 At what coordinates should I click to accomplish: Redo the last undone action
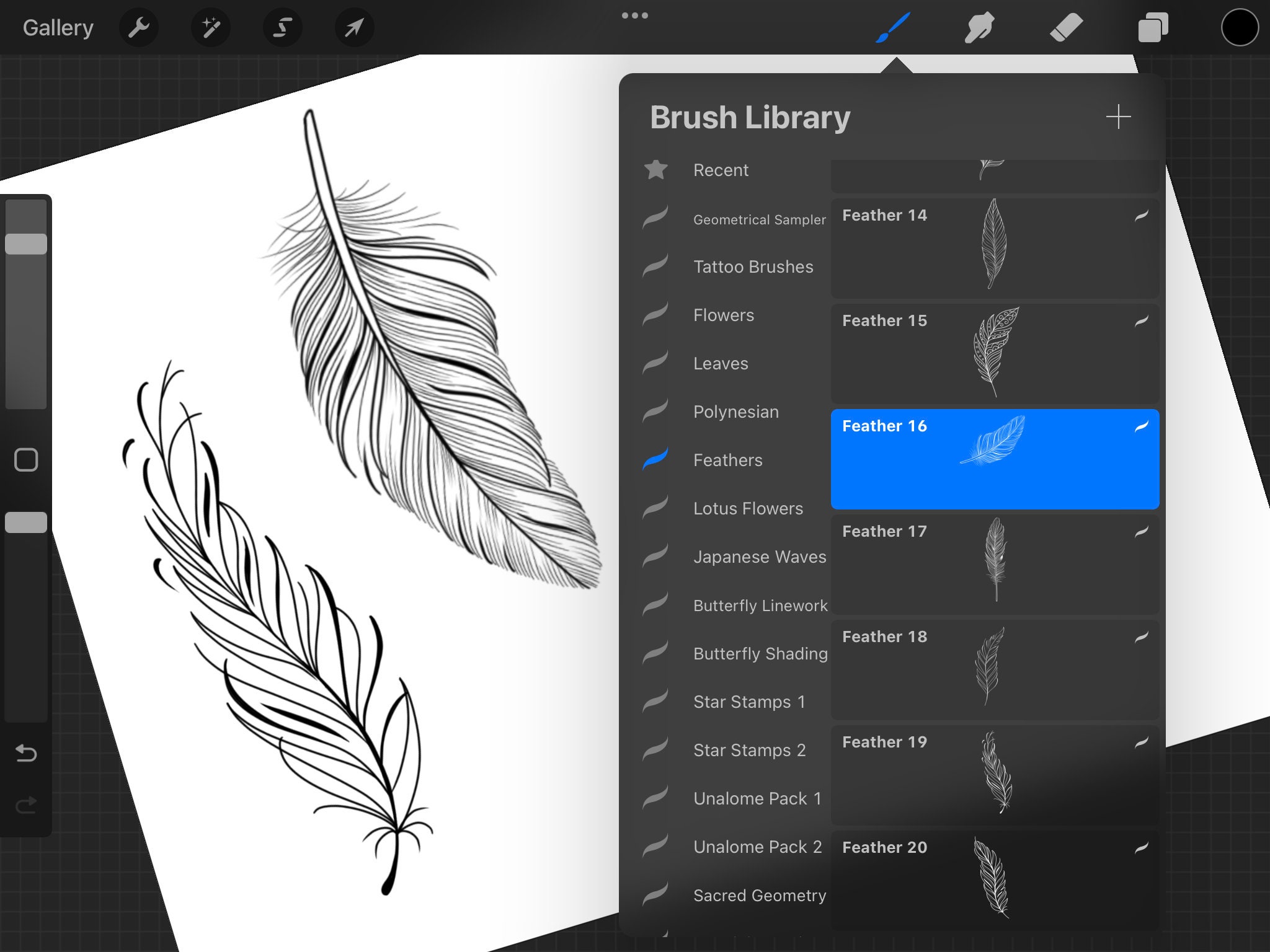point(26,805)
